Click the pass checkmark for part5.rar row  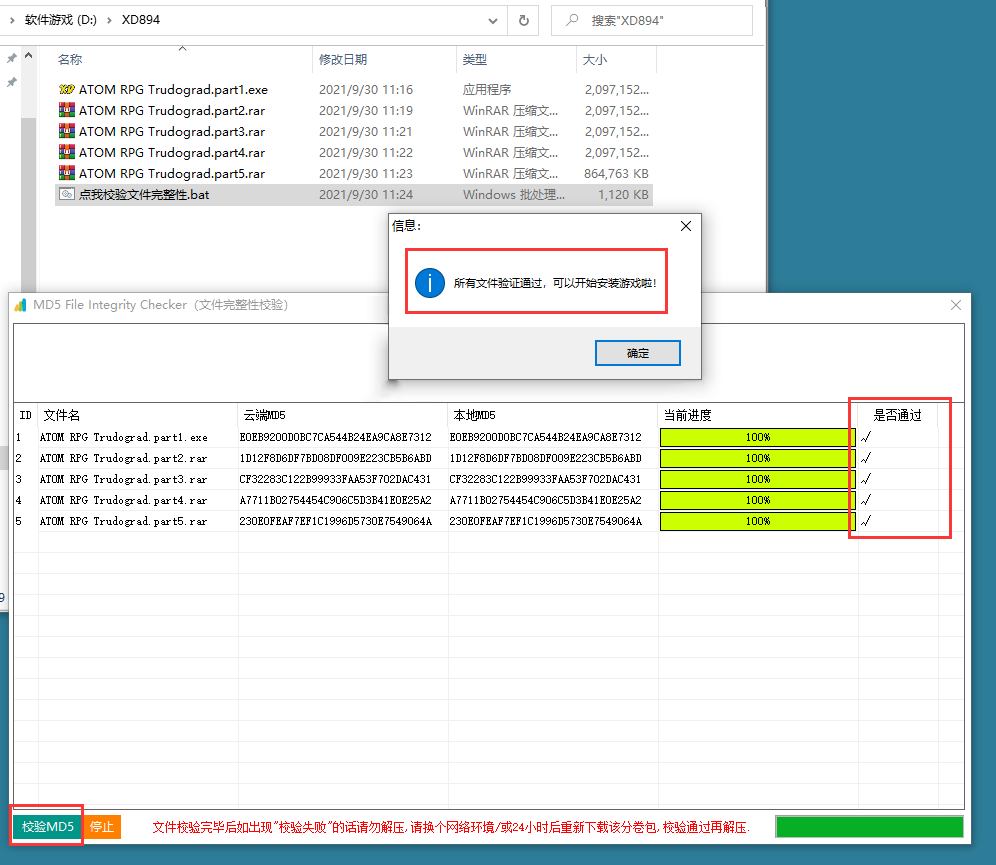pos(866,521)
